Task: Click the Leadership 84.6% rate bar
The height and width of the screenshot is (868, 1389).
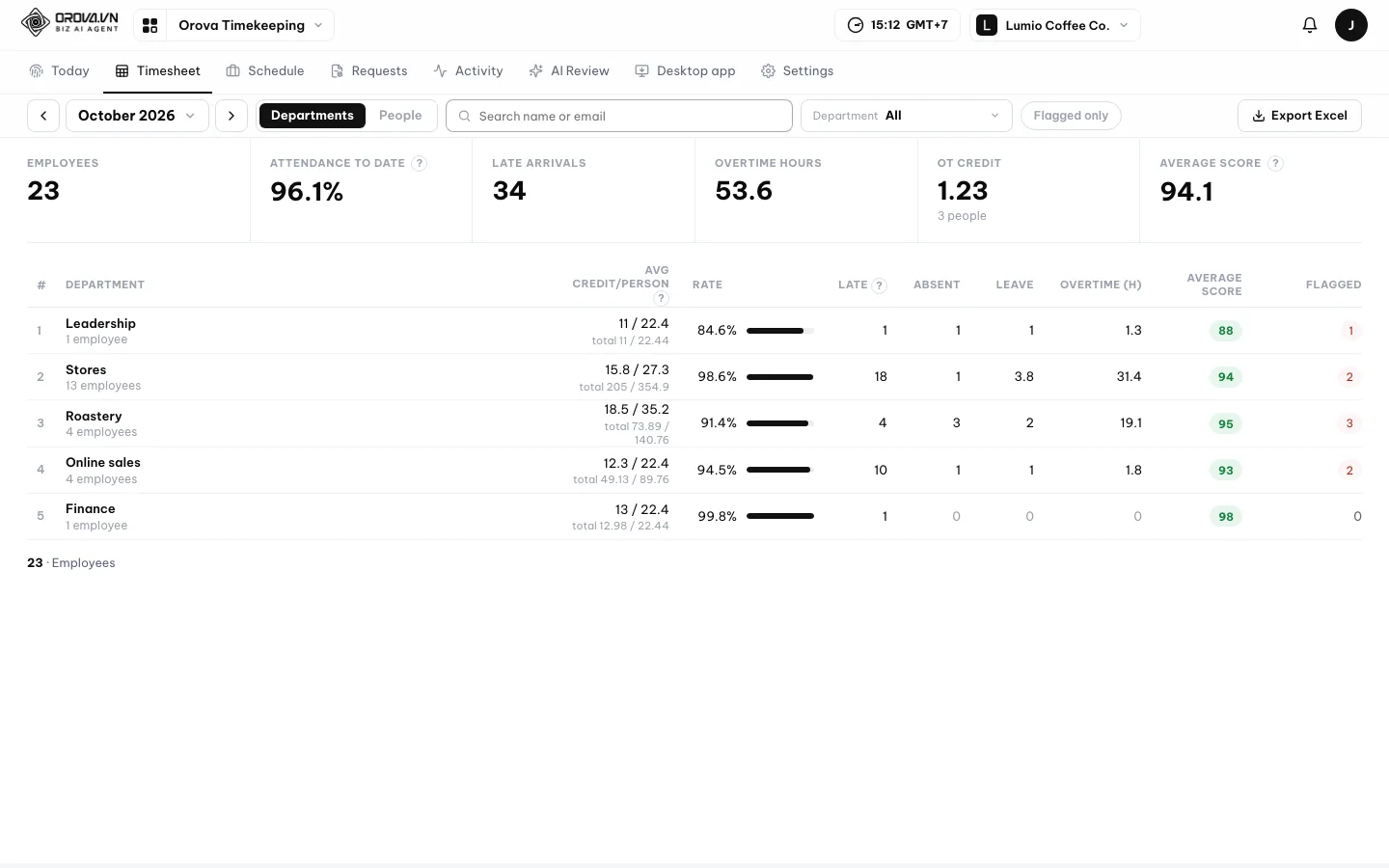Action: [780, 331]
